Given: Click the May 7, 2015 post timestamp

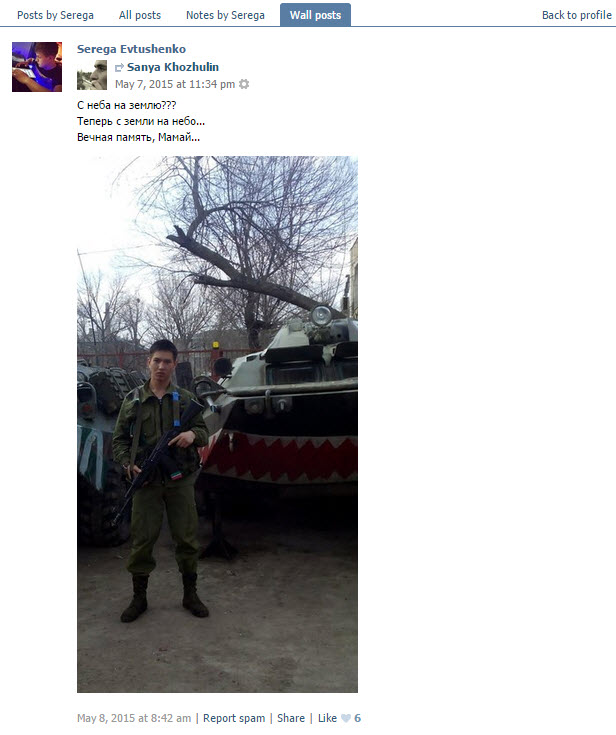Looking at the screenshot, I should (175, 84).
